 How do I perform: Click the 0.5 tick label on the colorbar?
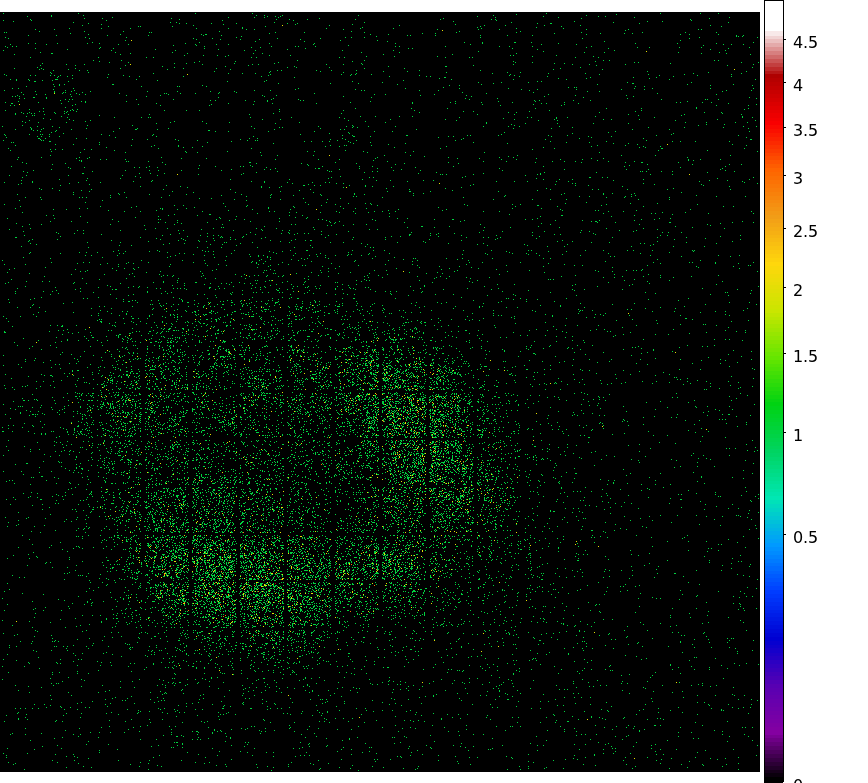[x=805, y=537]
